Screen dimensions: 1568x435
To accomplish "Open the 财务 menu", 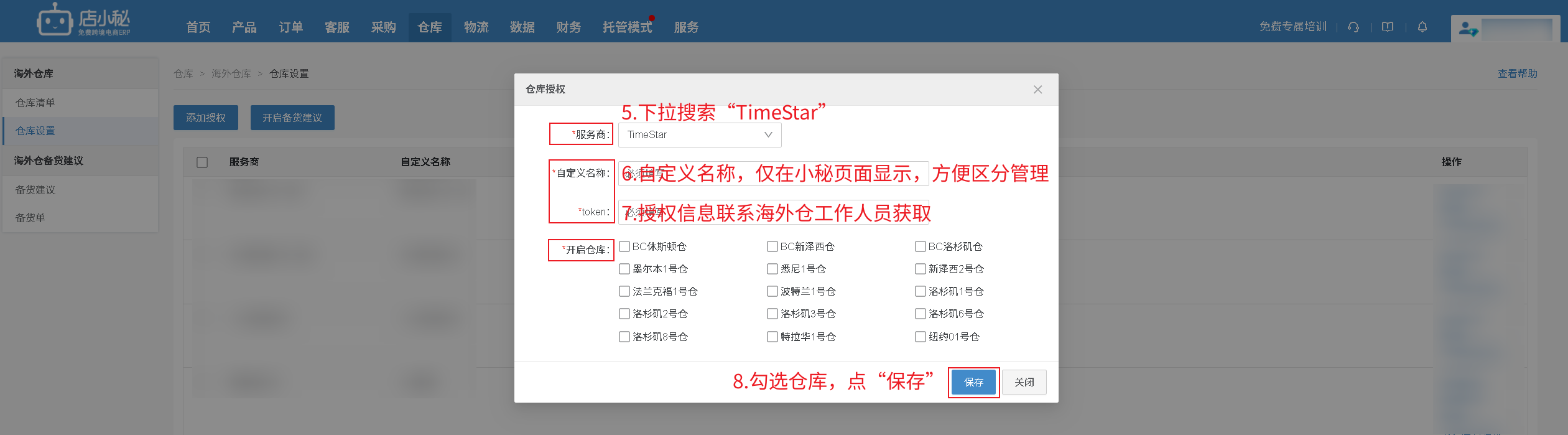I will 569,27.
